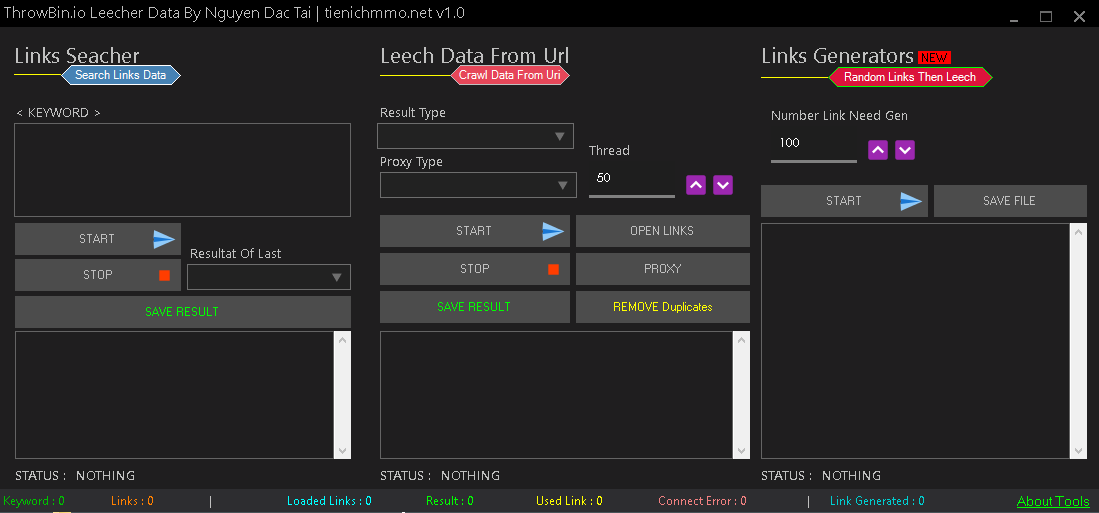The height and width of the screenshot is (513, 1099).
Task: Click 'Result : 0' counter
Action: coord(449,501)
